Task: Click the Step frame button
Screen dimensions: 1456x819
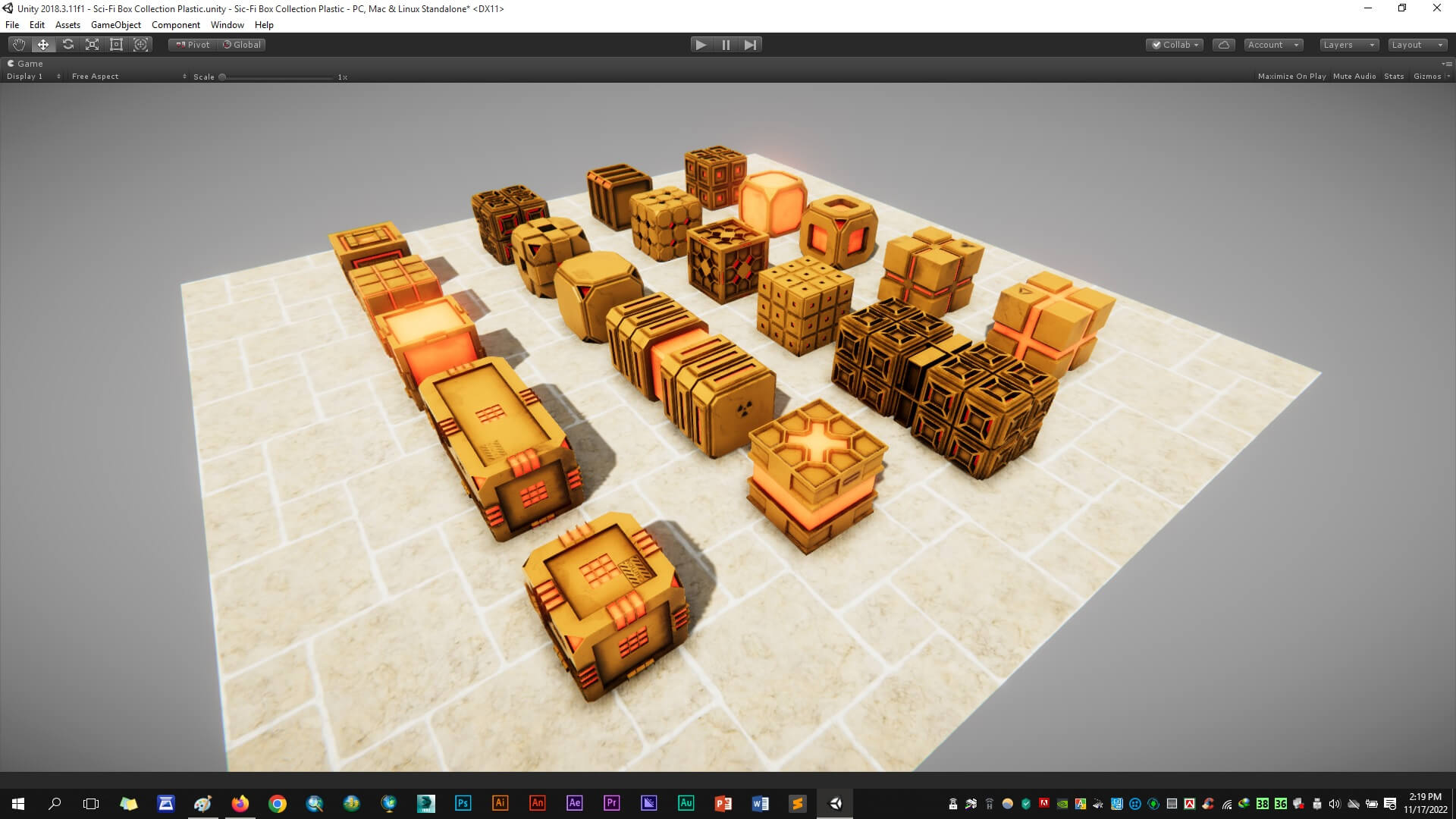Action: [x=750, y=45]
